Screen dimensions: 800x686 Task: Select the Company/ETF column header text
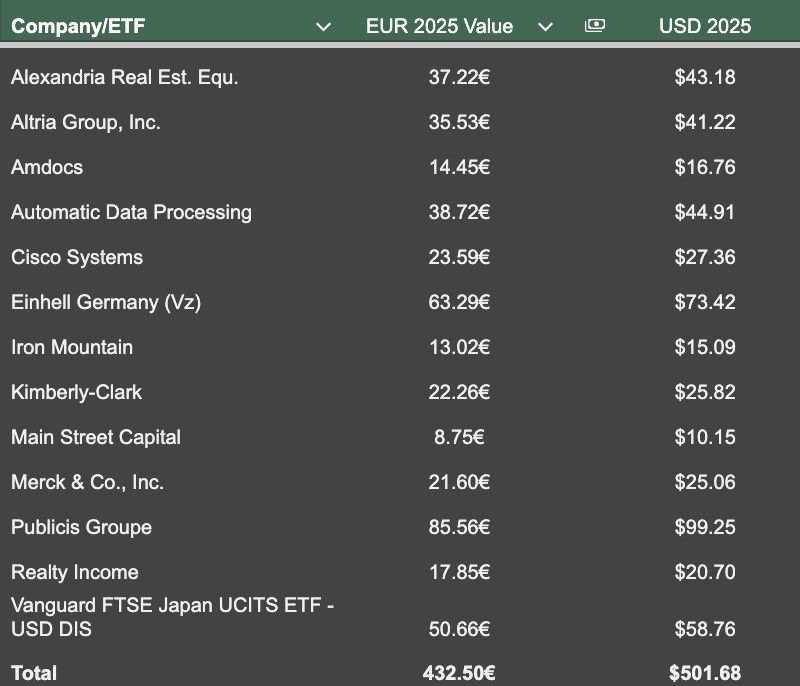[x=78, y=27]
